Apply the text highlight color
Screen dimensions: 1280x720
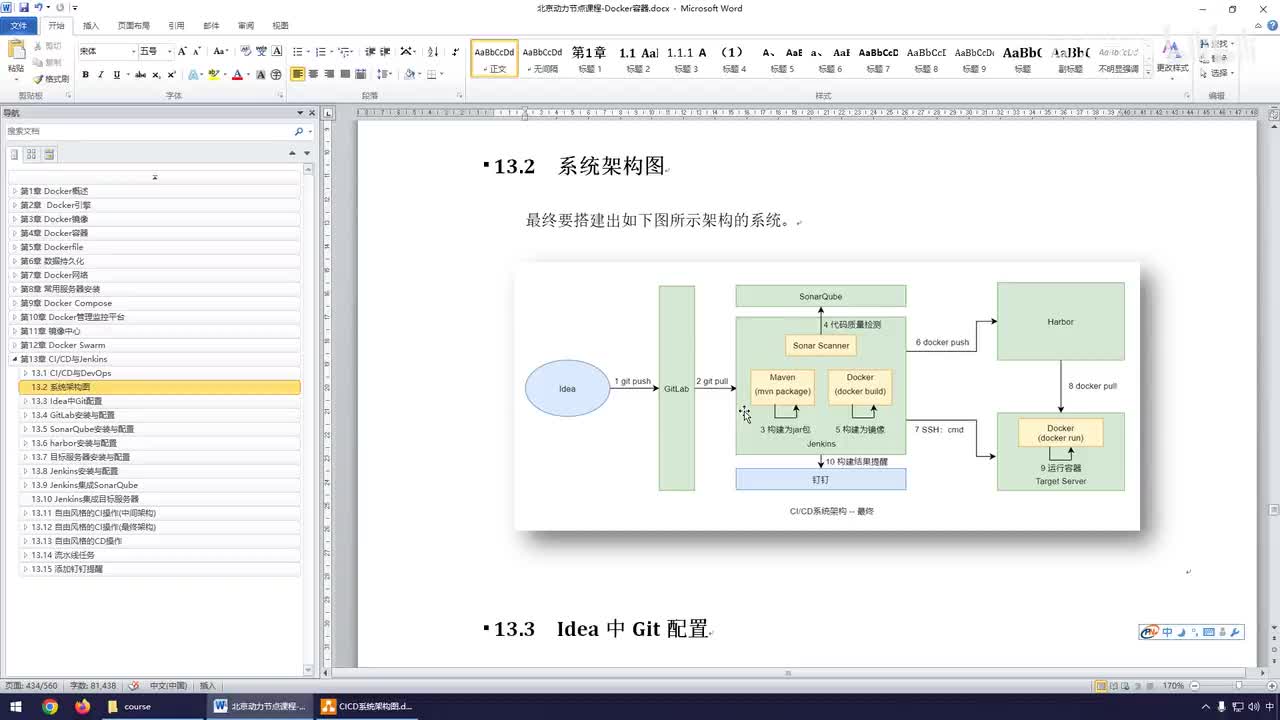(213, 74)
